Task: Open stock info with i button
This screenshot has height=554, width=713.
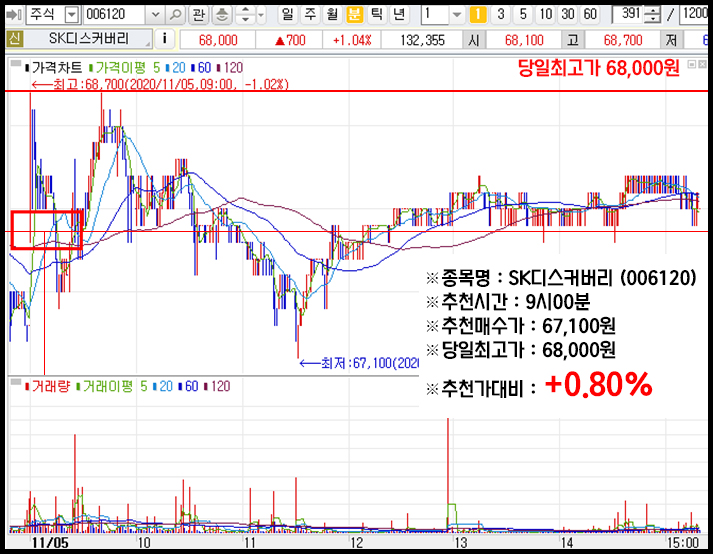Action: point(165,39)
